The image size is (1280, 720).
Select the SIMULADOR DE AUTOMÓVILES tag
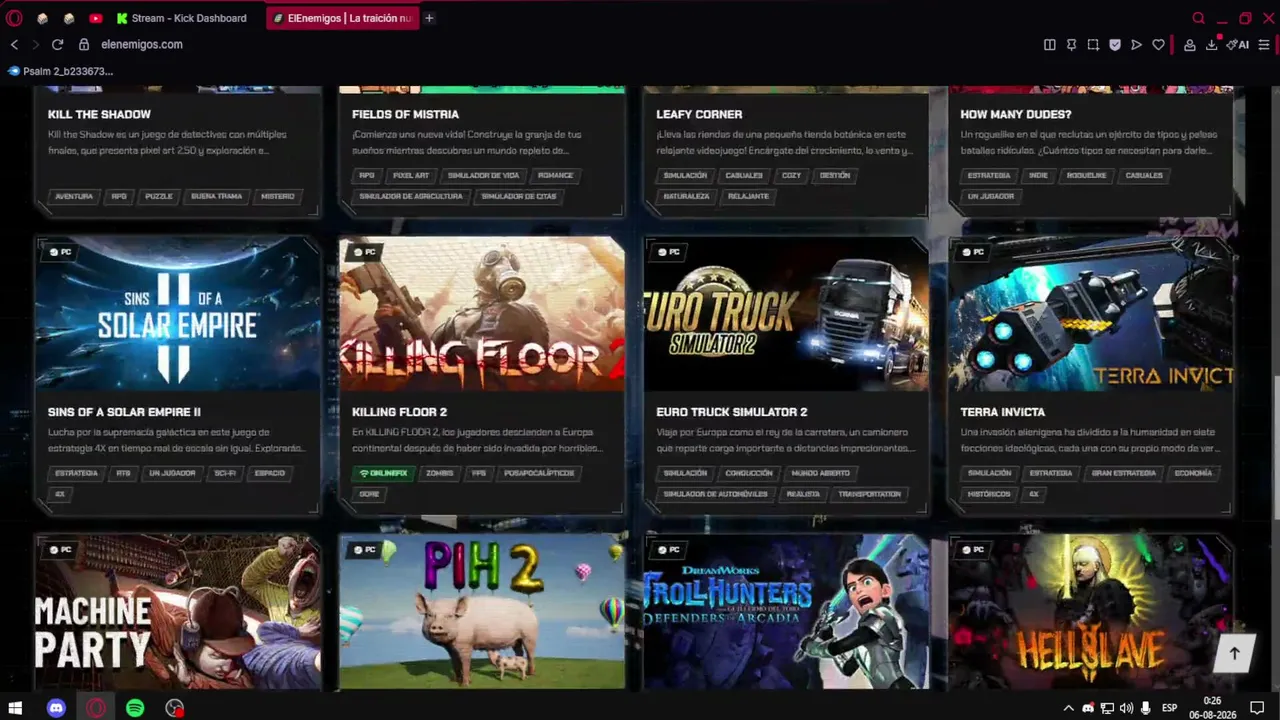click(x=715, y=494)
